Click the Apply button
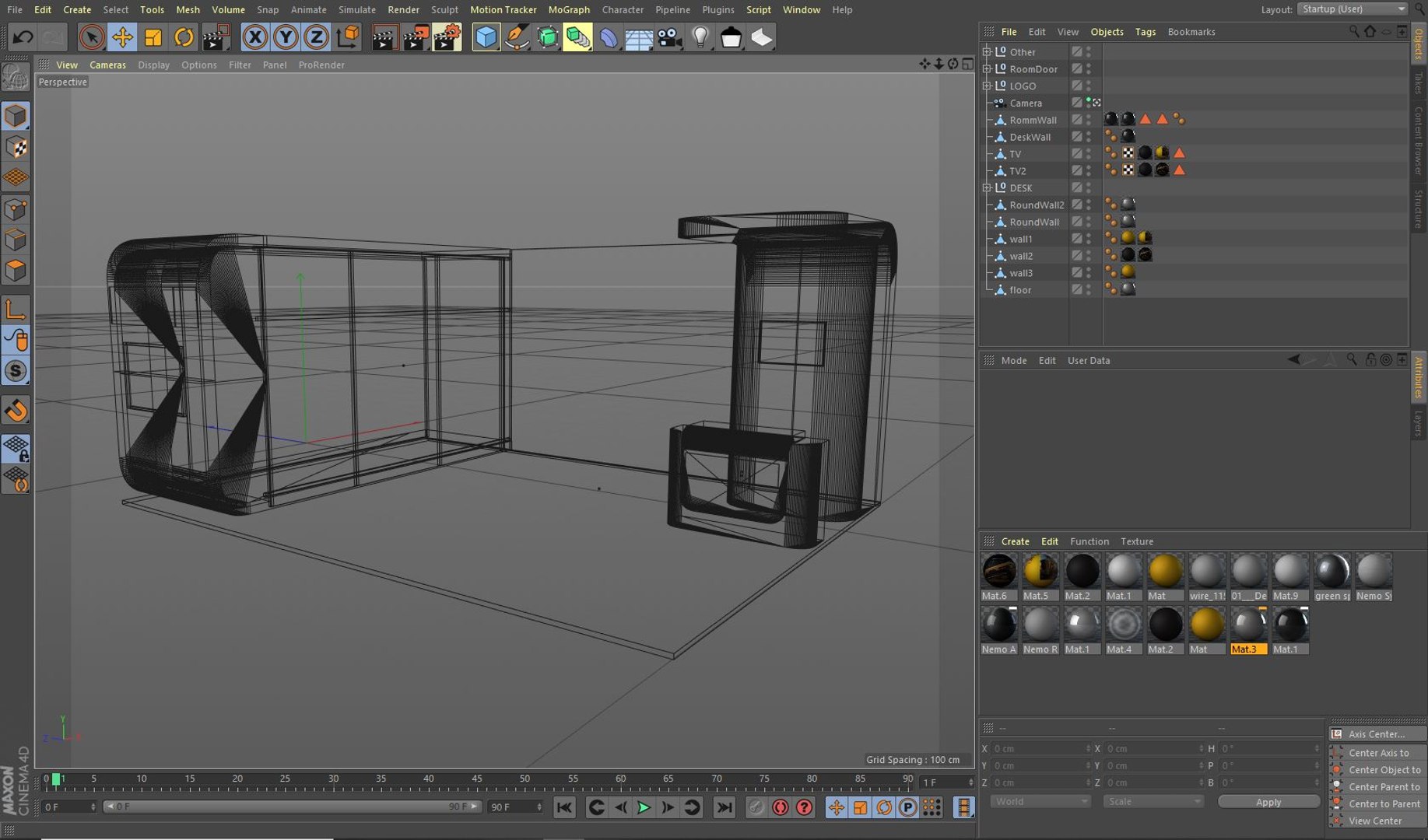1428x840 pixels. tap(1268, 802)
